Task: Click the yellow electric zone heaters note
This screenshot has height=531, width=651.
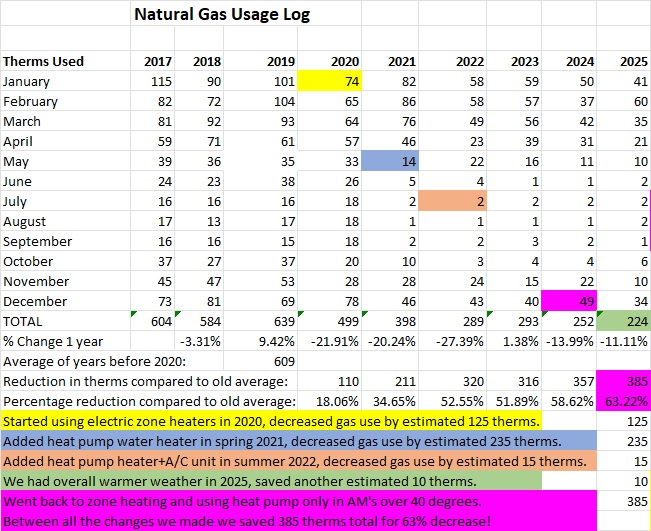Action: [x=270, y=421]
